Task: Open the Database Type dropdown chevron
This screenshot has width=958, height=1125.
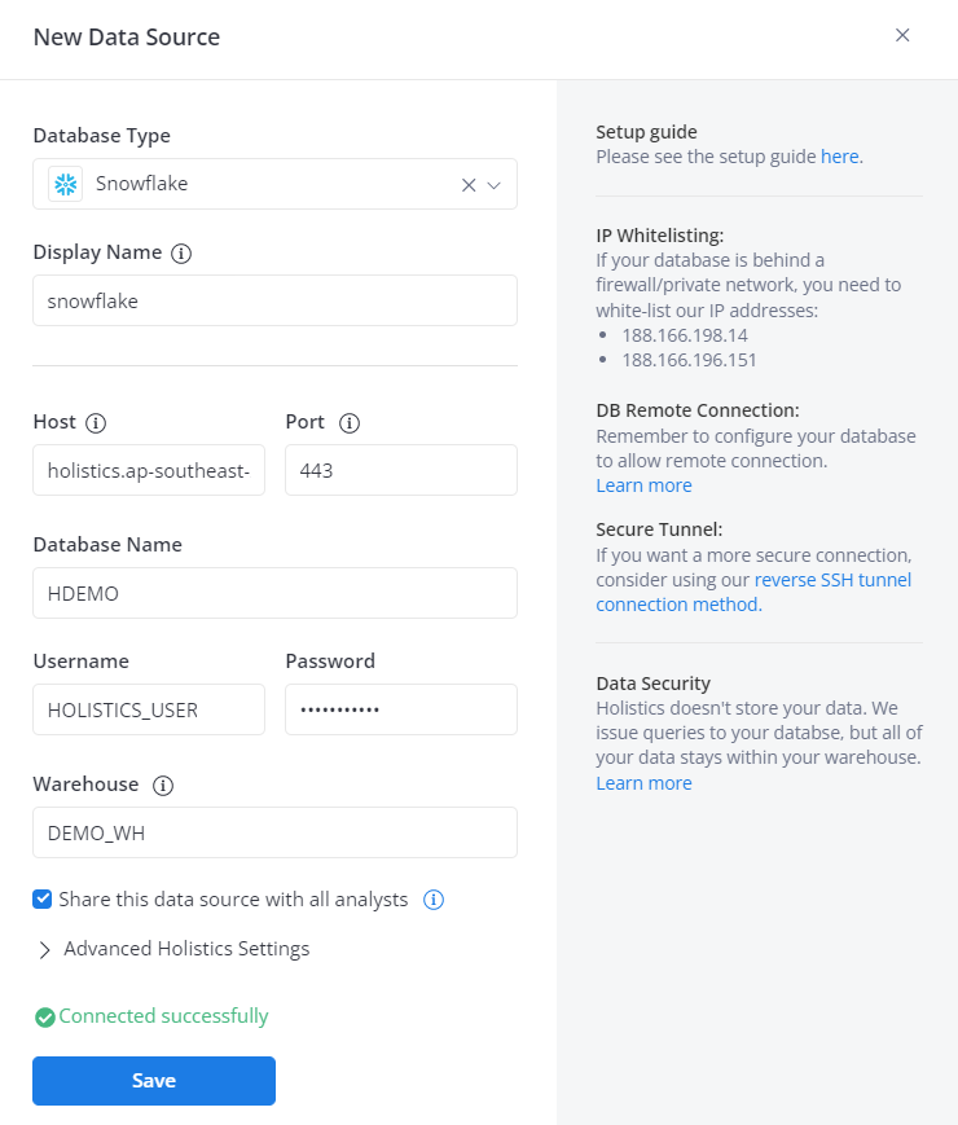Action: 492,184
